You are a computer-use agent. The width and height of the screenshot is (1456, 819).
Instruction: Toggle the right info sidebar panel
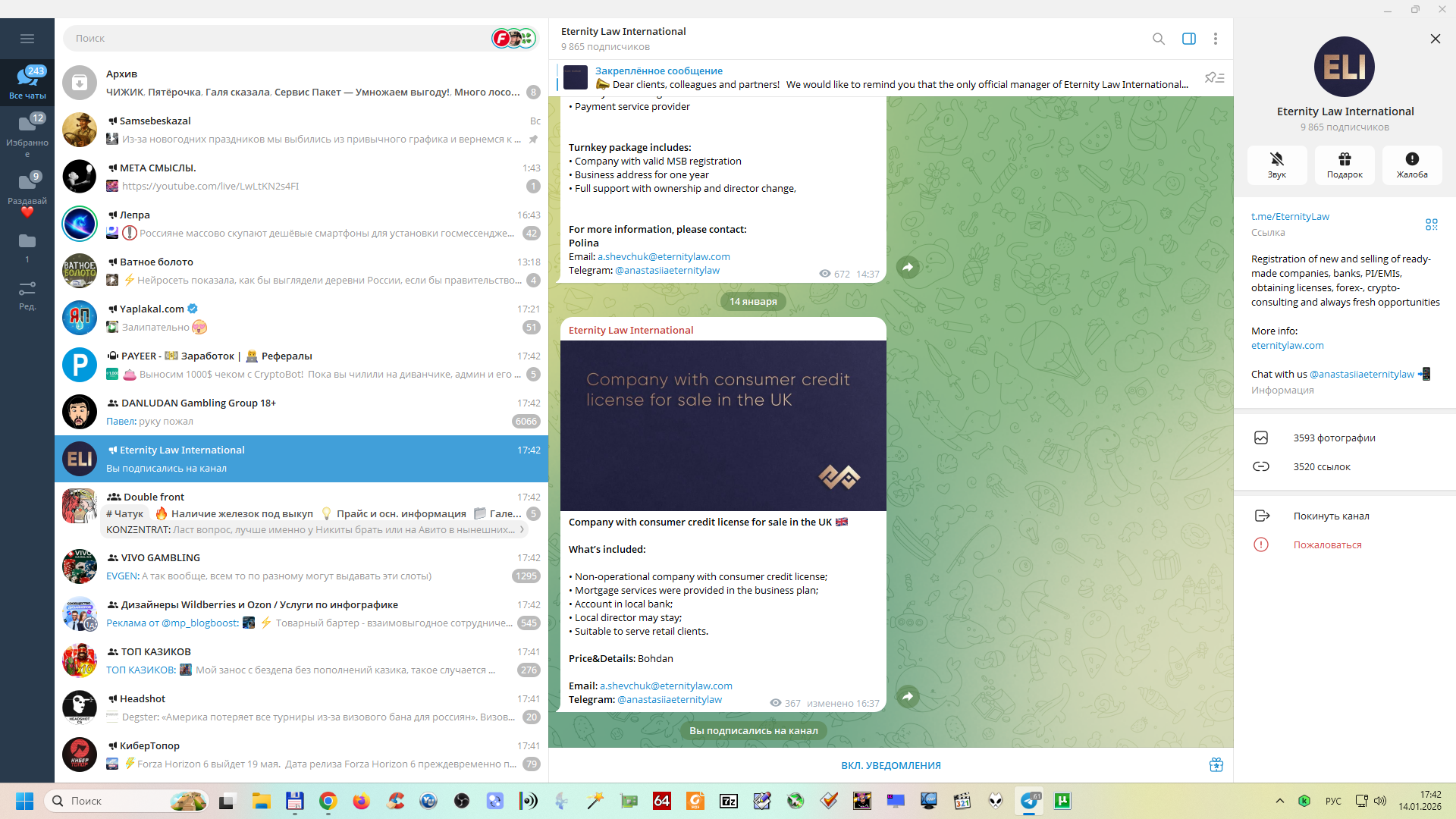click(x=1188, y=39)
